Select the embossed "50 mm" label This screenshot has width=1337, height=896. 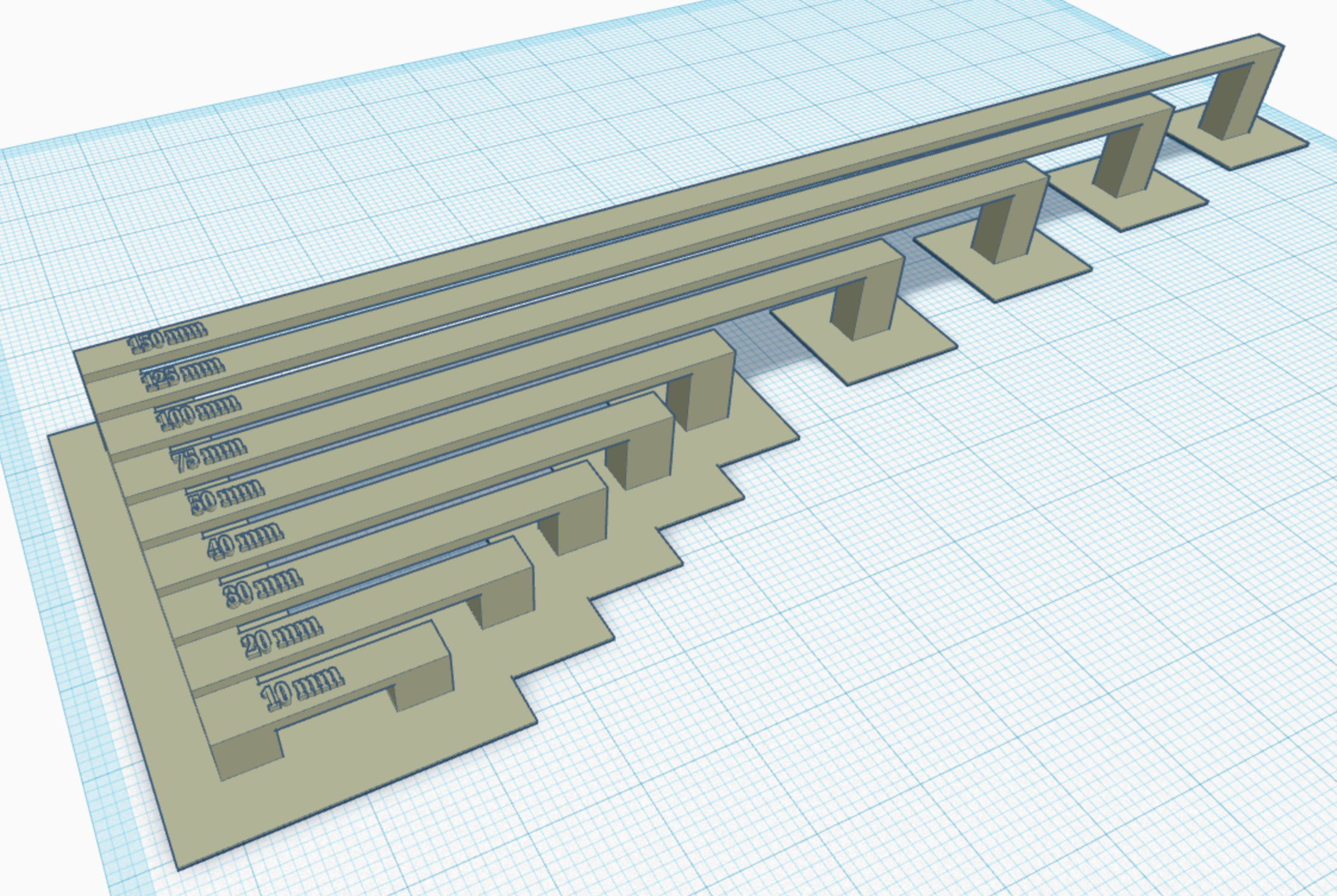[227, 496]
